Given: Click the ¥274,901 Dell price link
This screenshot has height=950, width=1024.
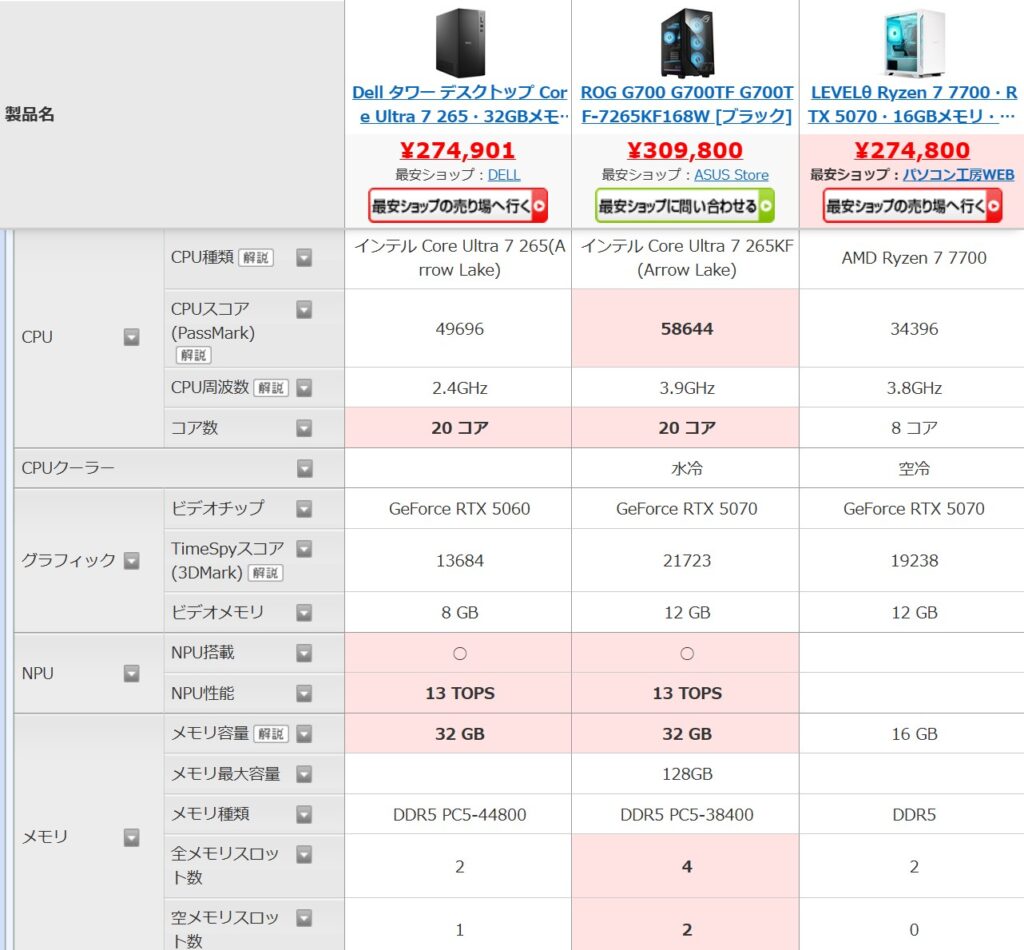Looking at the screenshot, I should point(458,149).
